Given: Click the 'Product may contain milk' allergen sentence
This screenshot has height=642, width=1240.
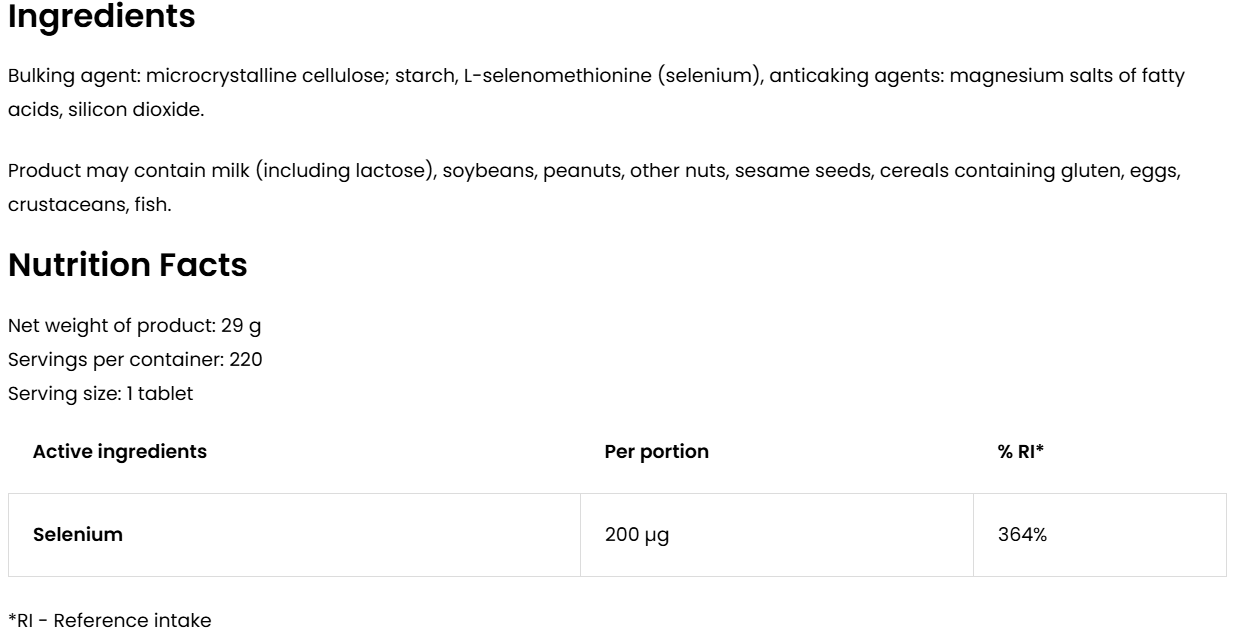Looking at the screenshot, I should [130, 171].
